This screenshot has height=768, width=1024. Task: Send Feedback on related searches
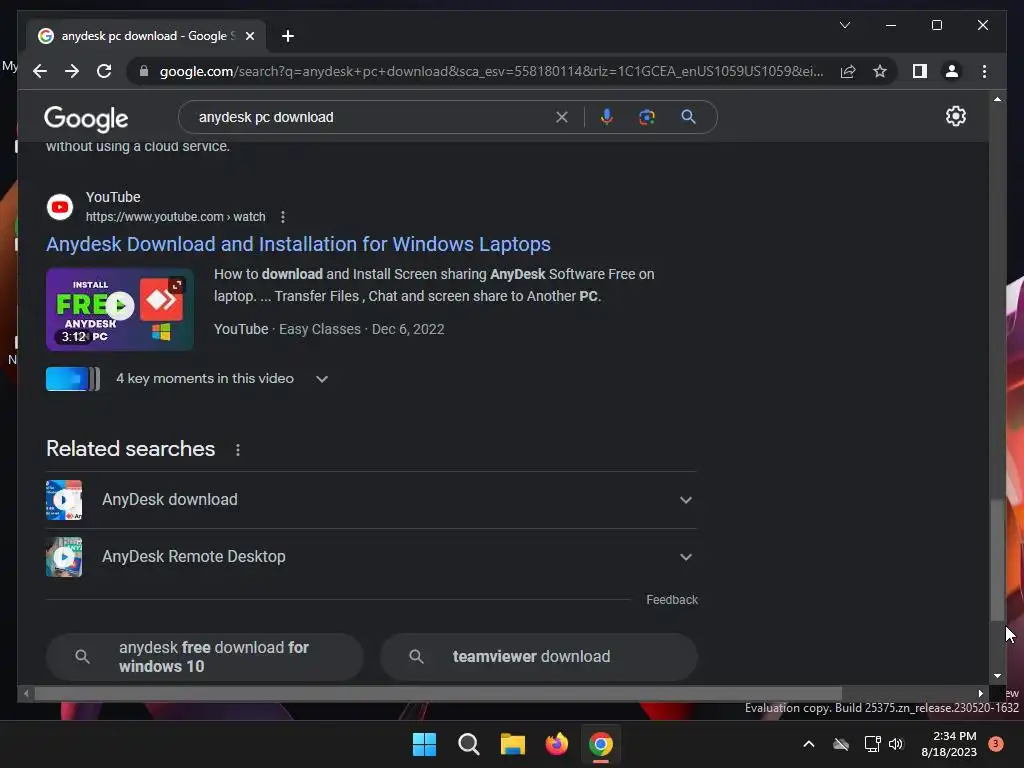point(672,600)
